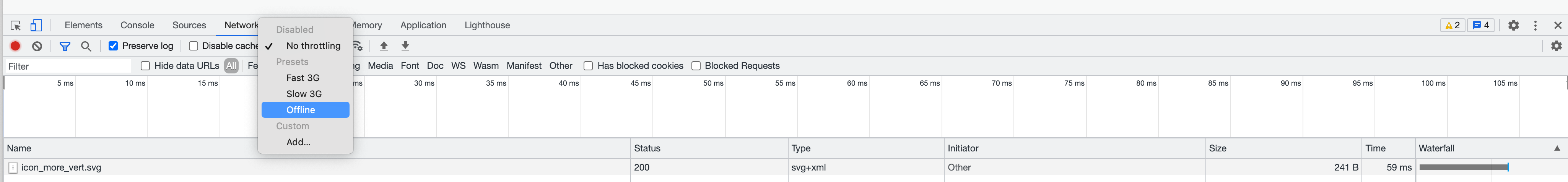Image resolution: width=1568 pixels, height=182 pixels.
Task: Open the Sources tab
Action: pyautogui.click(x=189, y=26)
